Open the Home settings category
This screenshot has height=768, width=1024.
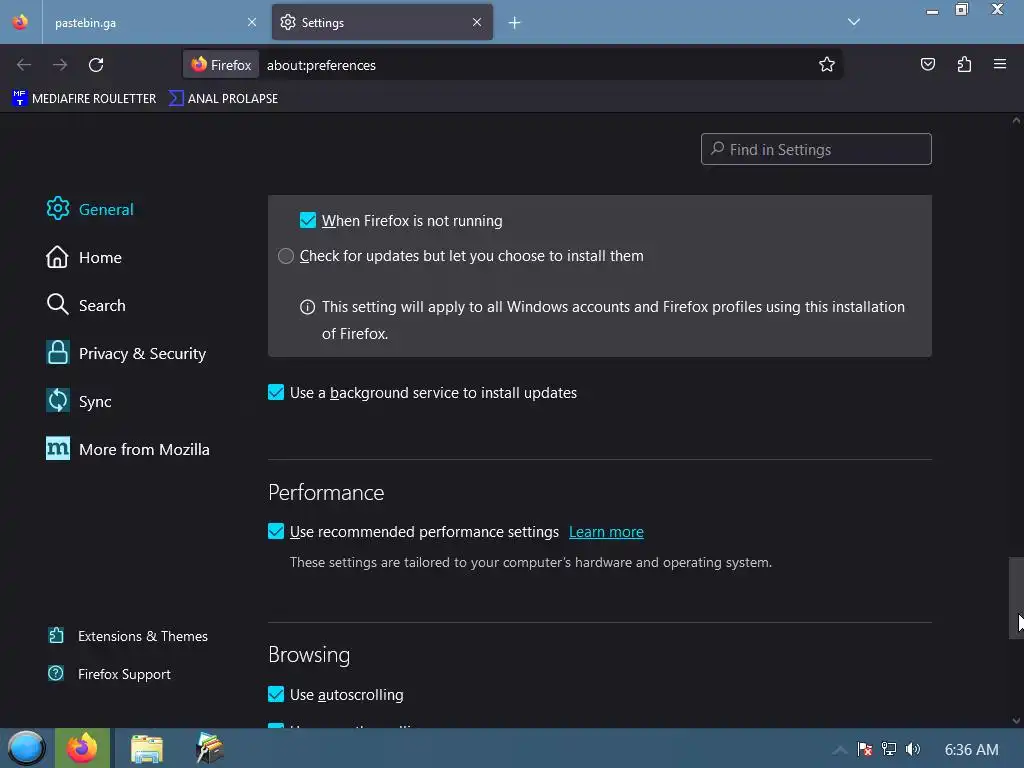84,257
